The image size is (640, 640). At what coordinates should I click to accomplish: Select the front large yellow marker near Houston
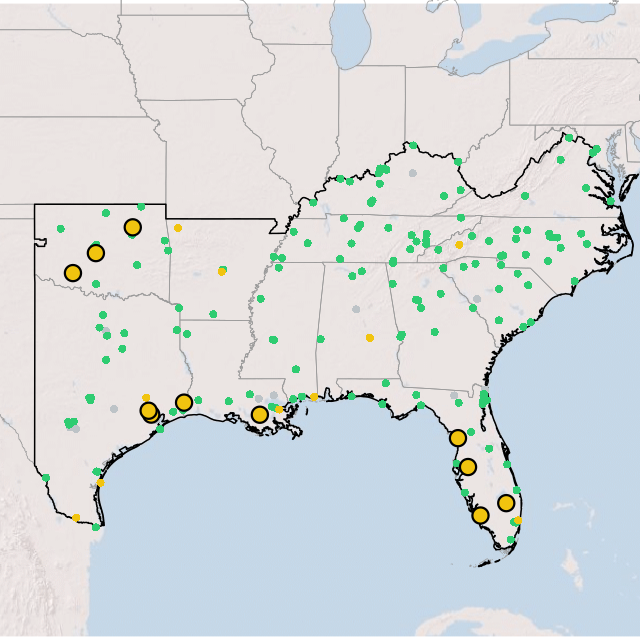[x=149, y=411]
